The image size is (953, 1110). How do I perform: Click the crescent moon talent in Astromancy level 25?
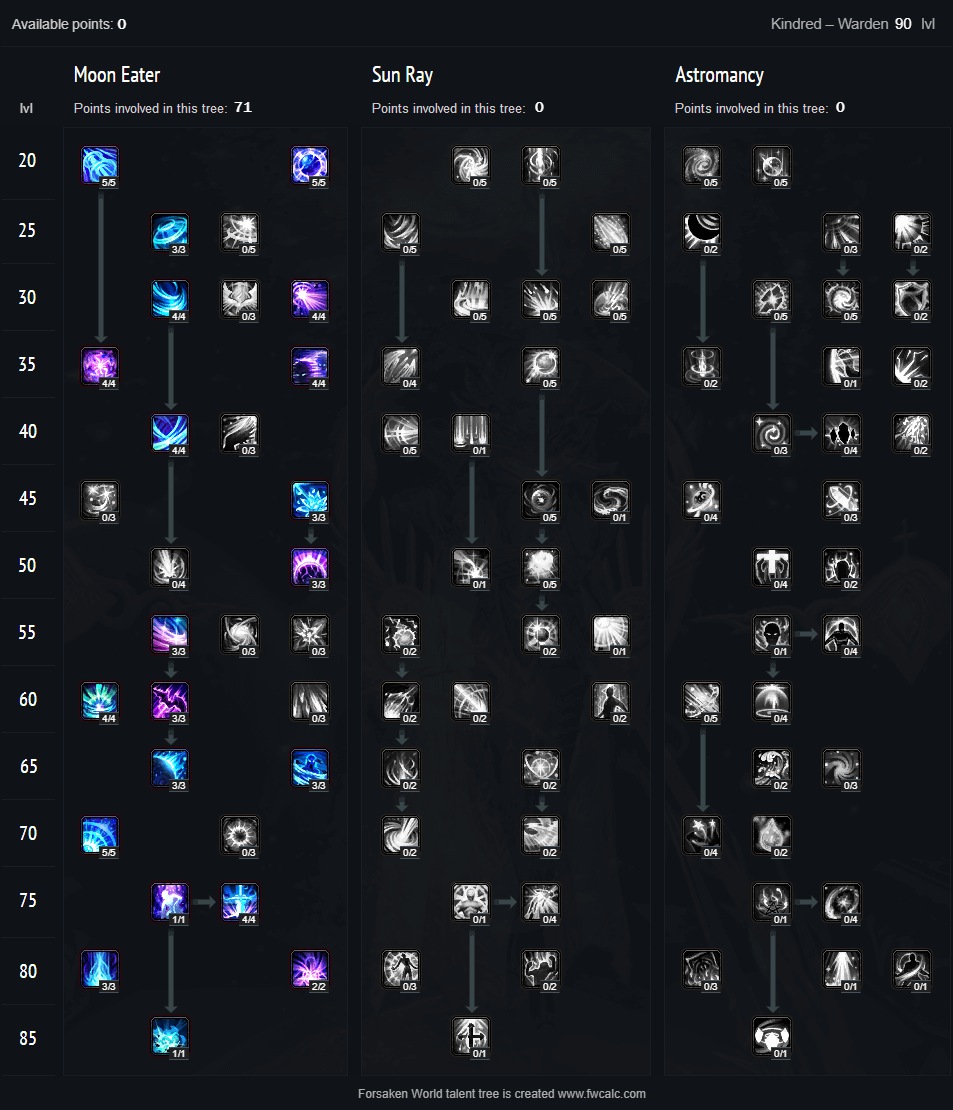[x=702, y=233]
